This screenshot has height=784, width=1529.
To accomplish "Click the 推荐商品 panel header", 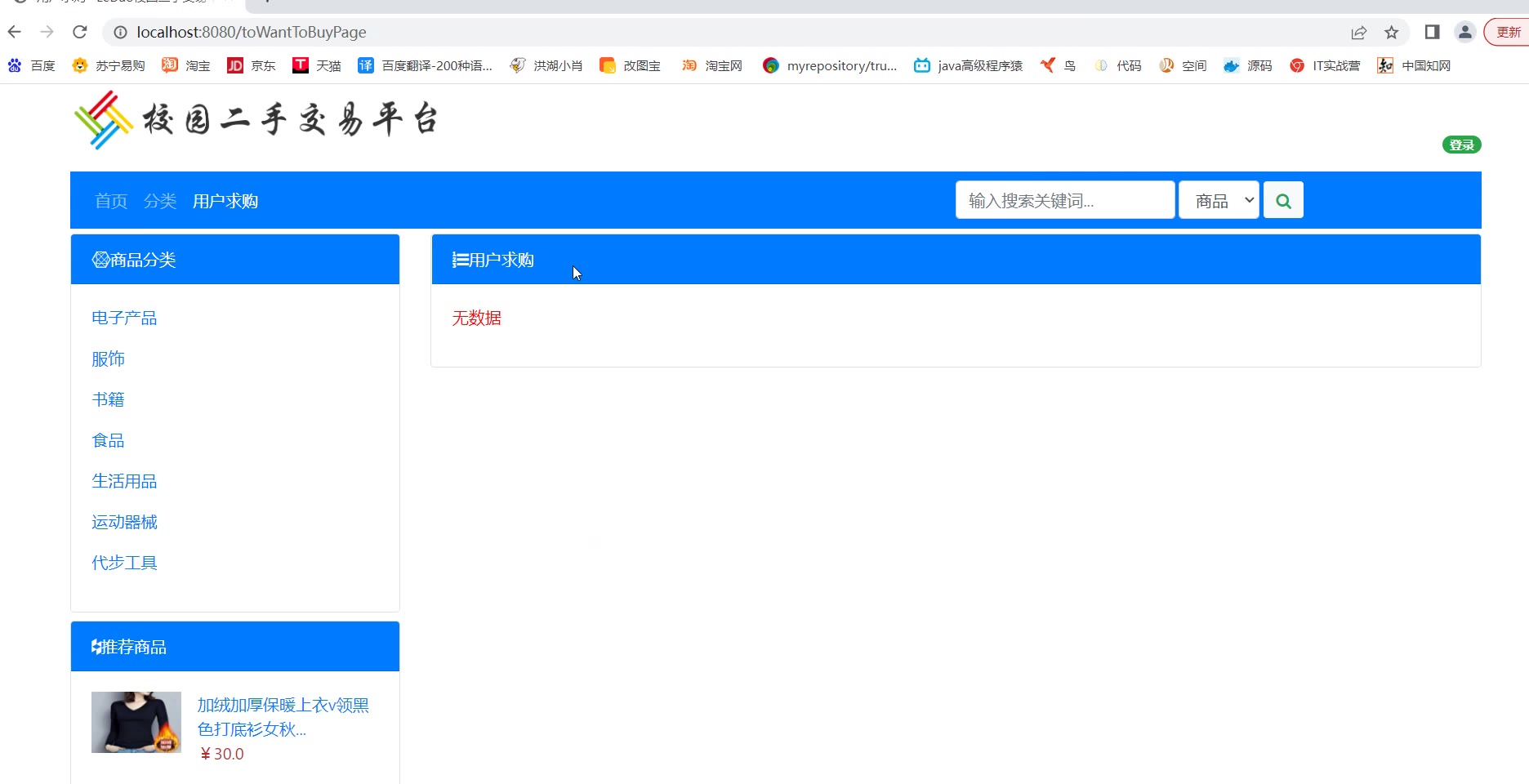I will (235, 647).
